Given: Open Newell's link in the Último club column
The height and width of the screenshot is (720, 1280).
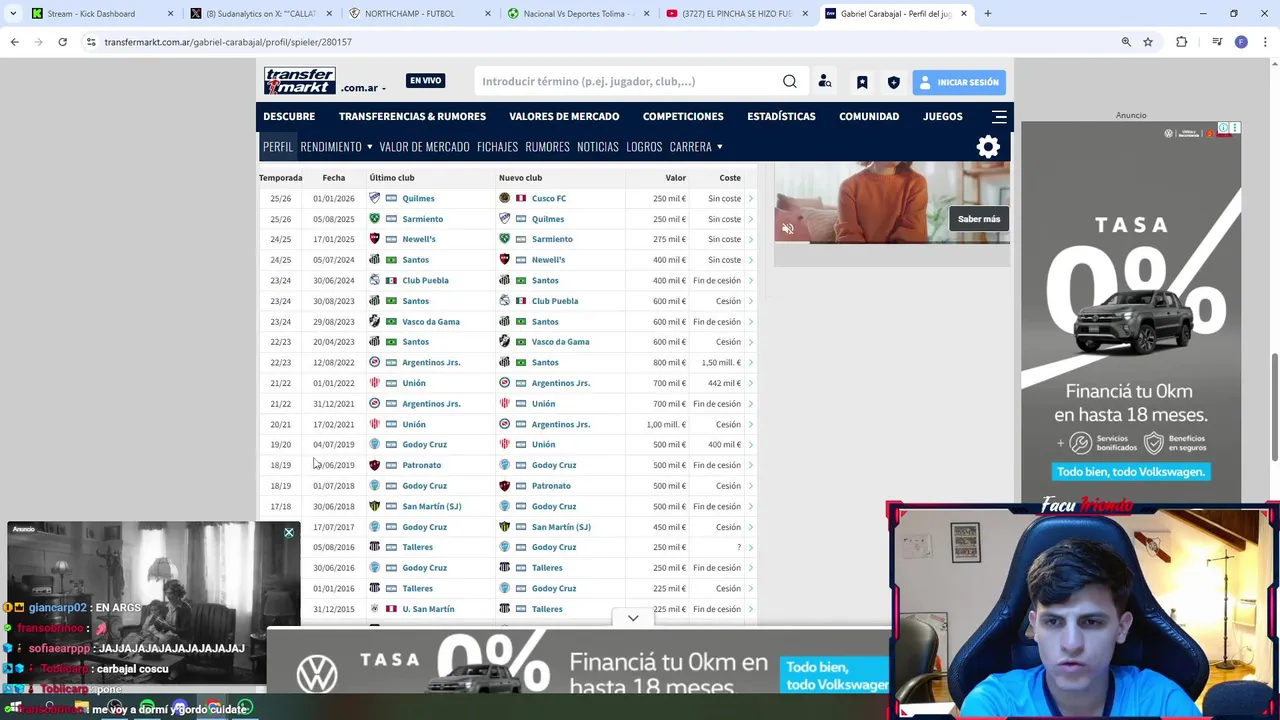Looking at the screenshot, I should 418,239.
